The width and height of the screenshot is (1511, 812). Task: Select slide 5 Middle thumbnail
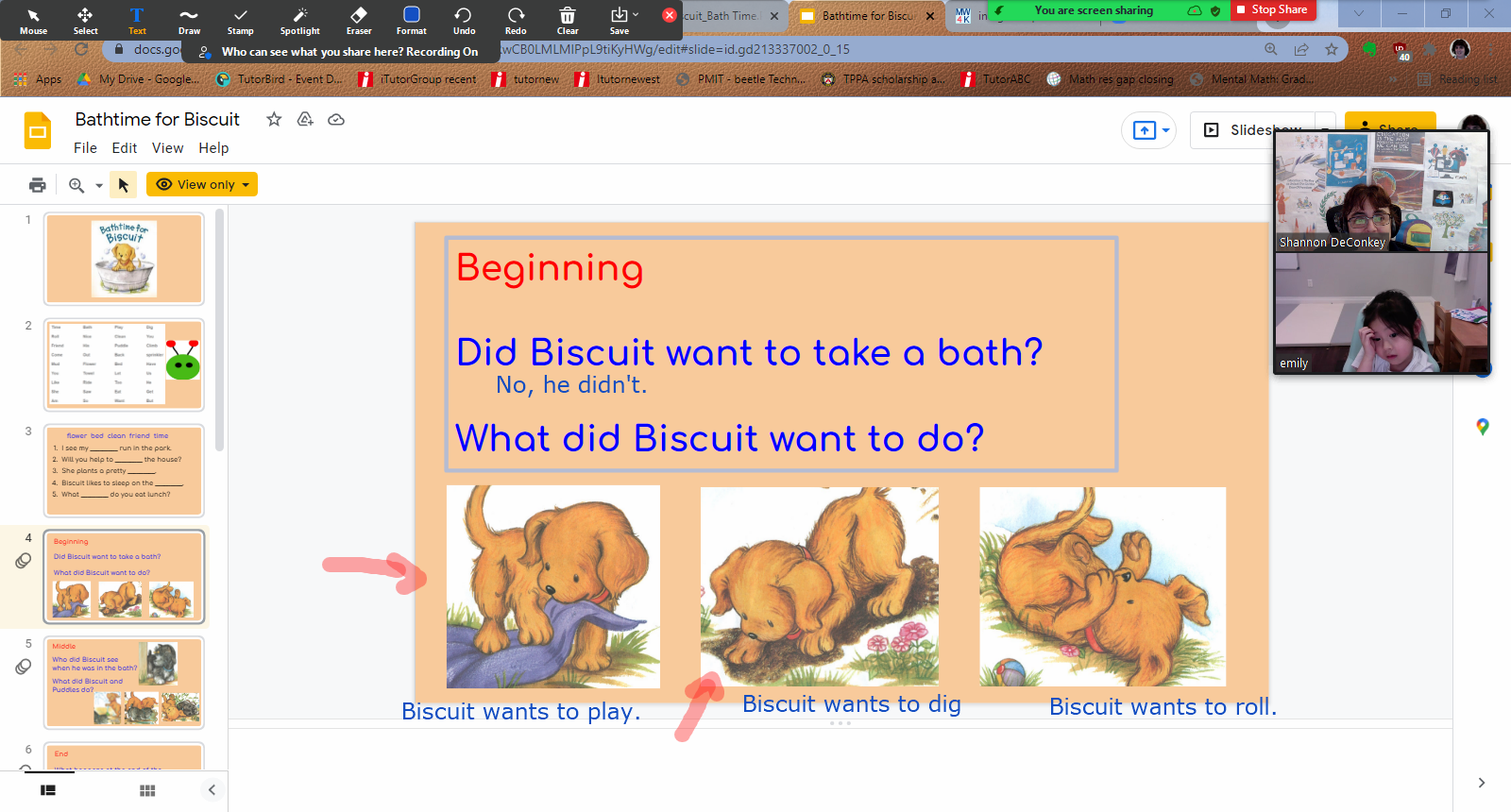pos(124,683)
